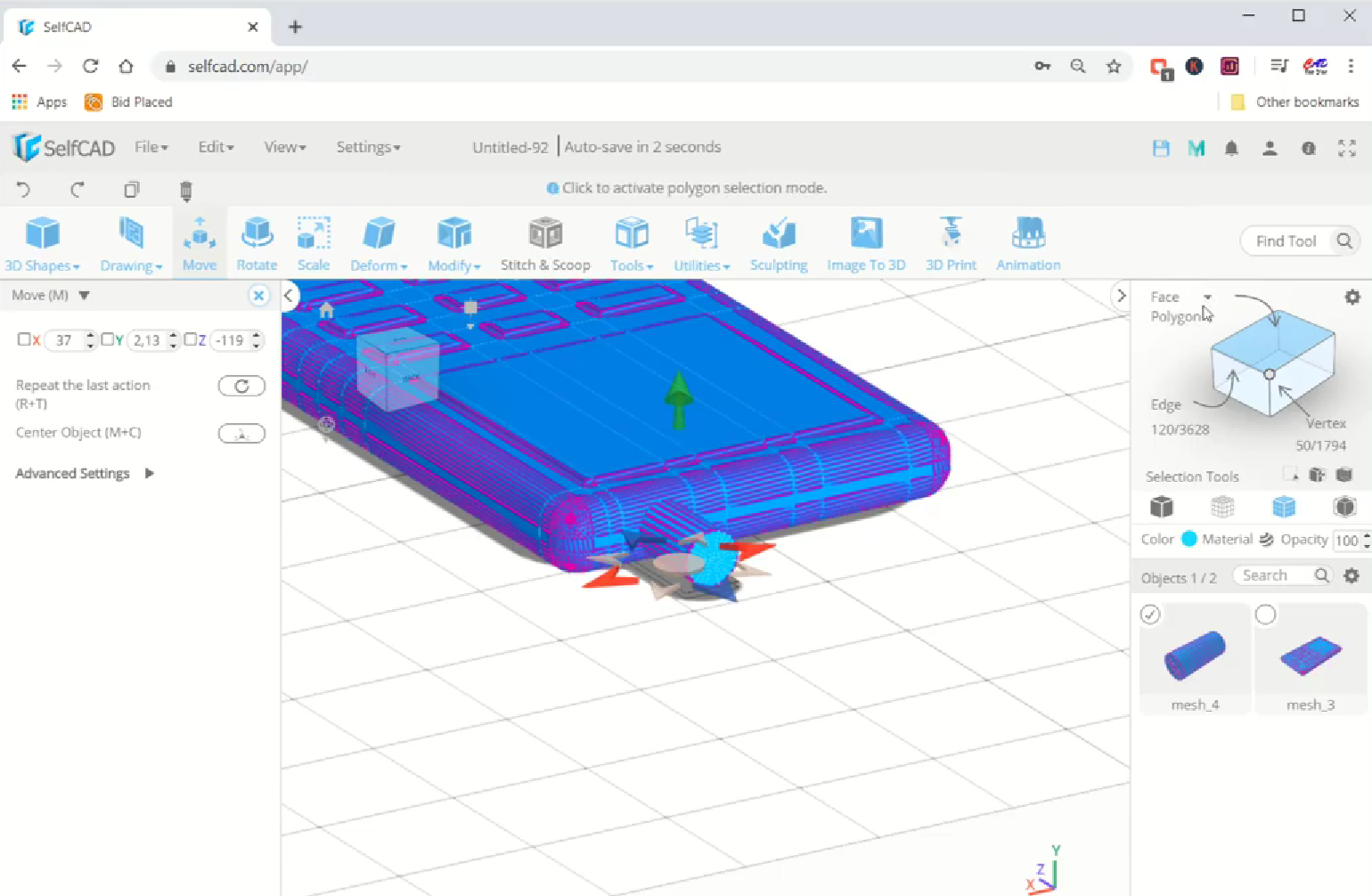
Task: Choose the Stitch & Scoop tool
Action: pyautogui.click(x=545, y=244)
